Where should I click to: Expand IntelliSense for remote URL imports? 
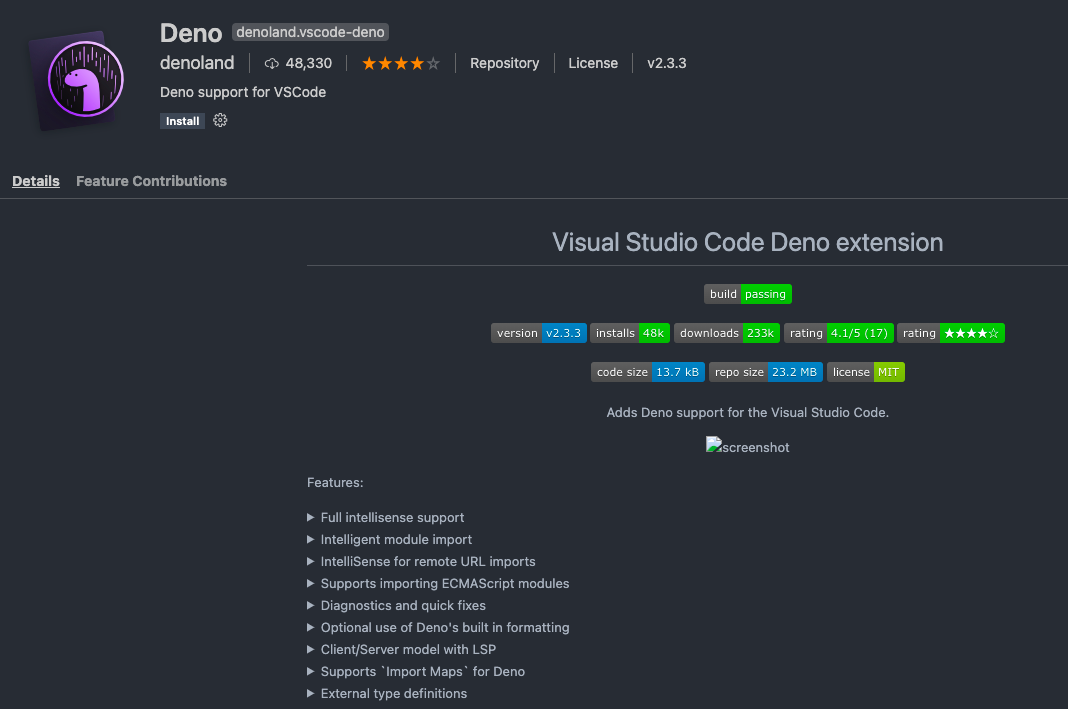pyautogui.click(x=421, y=561)
